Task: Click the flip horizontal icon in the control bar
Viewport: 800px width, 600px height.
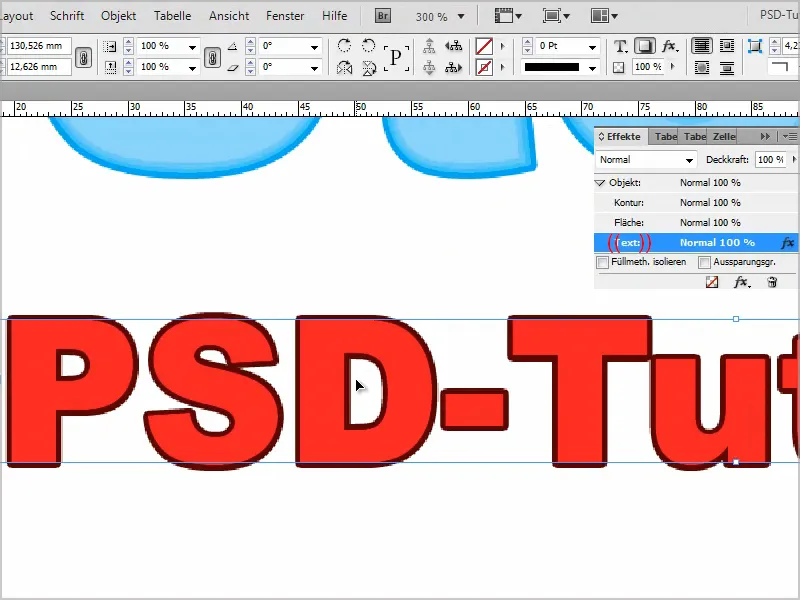Action: click(345, 68)
